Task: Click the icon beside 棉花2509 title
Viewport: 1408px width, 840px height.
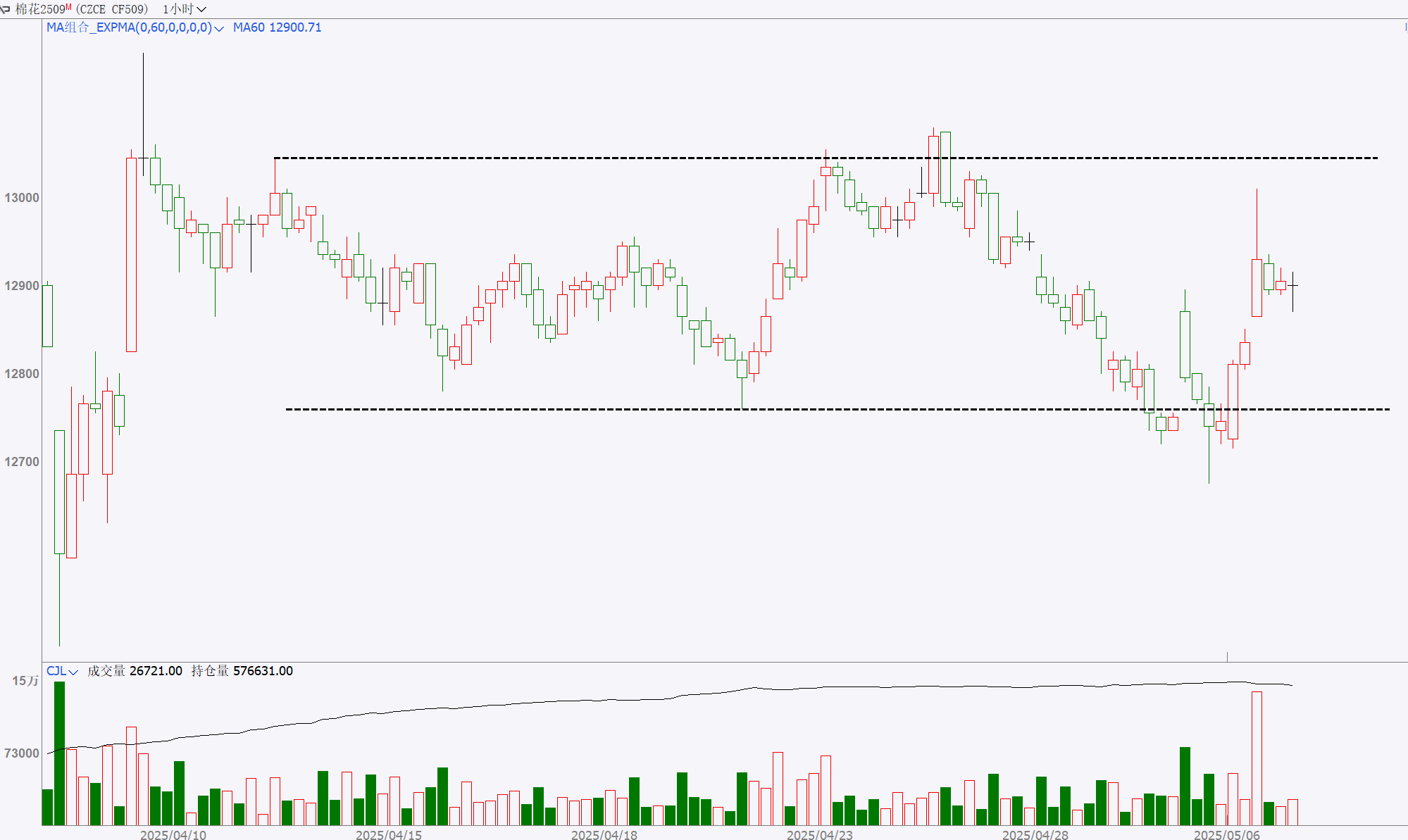Action: pos(6,9)
